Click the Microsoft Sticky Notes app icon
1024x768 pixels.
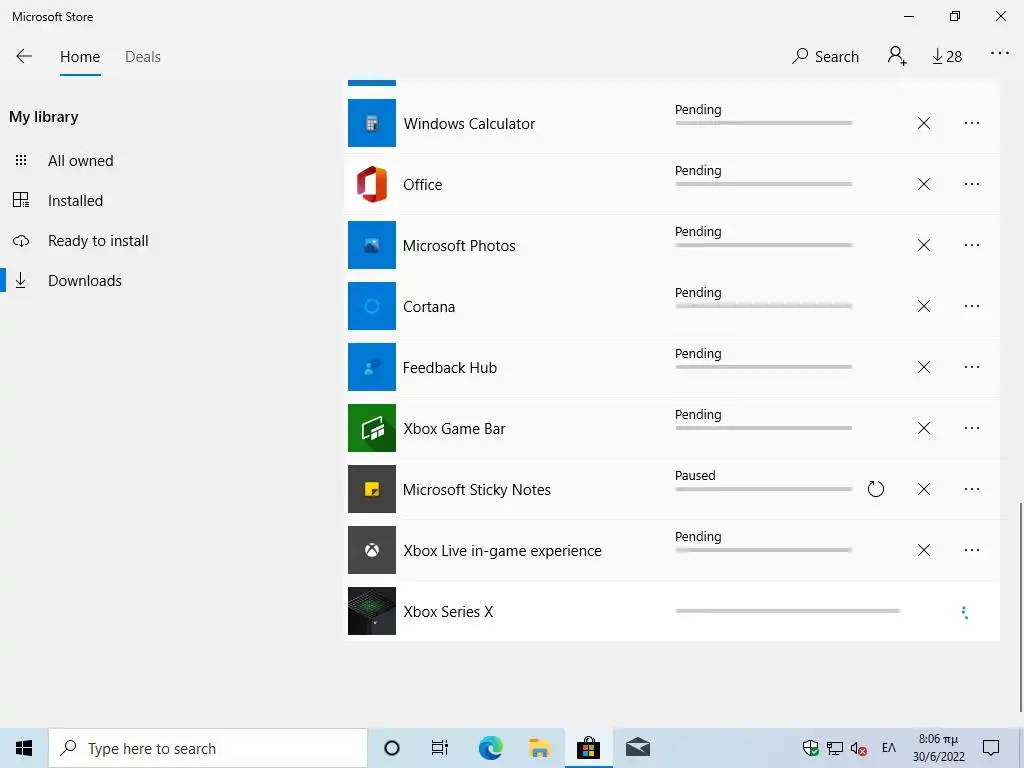click(x=372, y=488)
